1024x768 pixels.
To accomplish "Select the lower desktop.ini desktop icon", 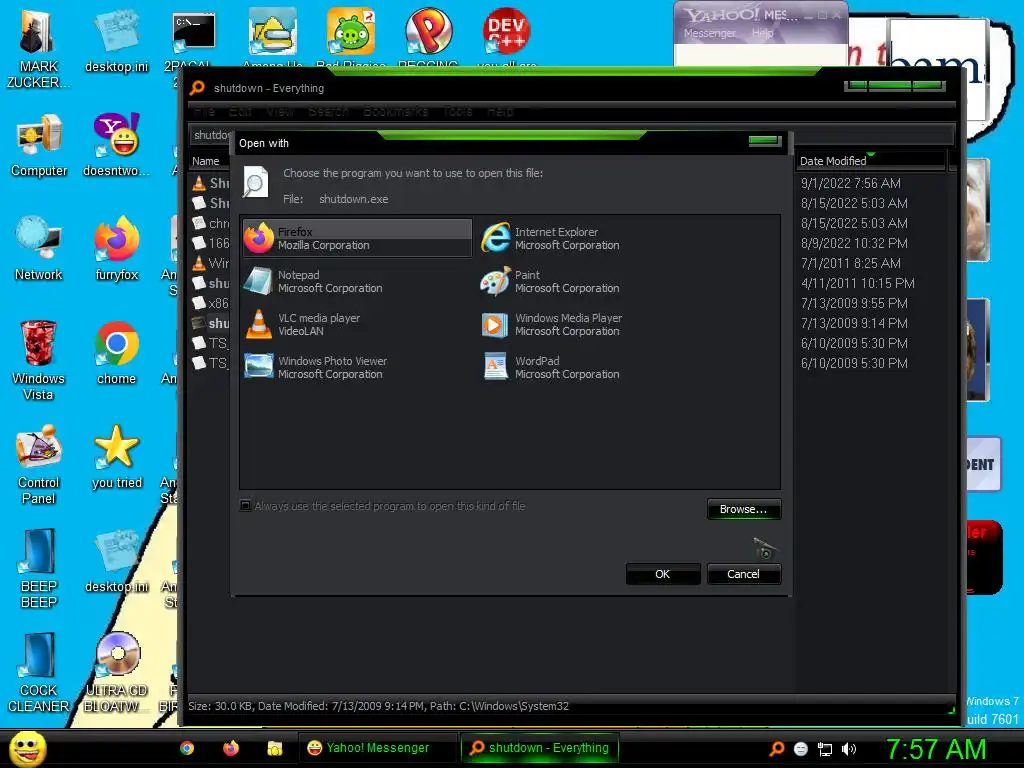I will click(x=116, y=562).
